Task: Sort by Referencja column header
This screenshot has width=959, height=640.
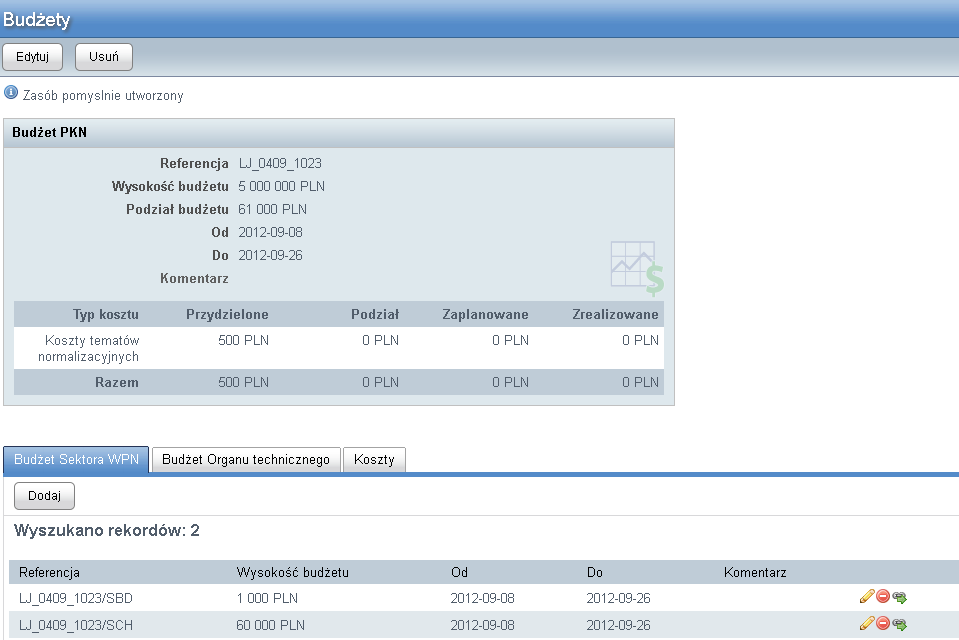Action: [x=50, y=573]
